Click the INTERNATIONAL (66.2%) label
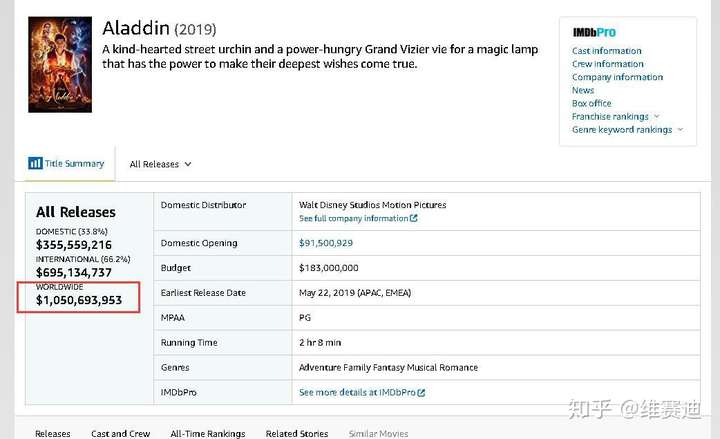The height and width of the screenshot is (439, 720). tap(83, 259)
